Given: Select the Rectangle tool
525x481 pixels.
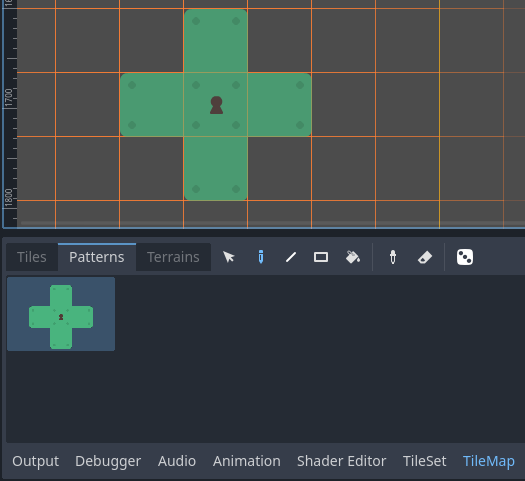Looking at the screenshot, I should [321, 257].
